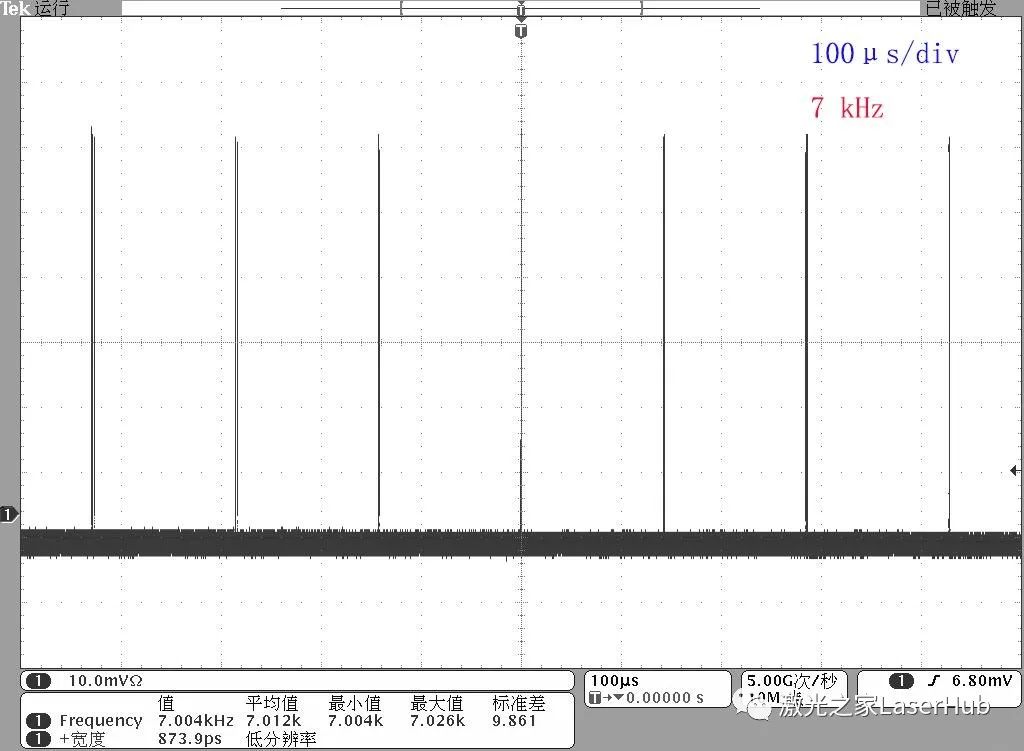Select the Frequency measurement channel badge

tap(38, 720)
